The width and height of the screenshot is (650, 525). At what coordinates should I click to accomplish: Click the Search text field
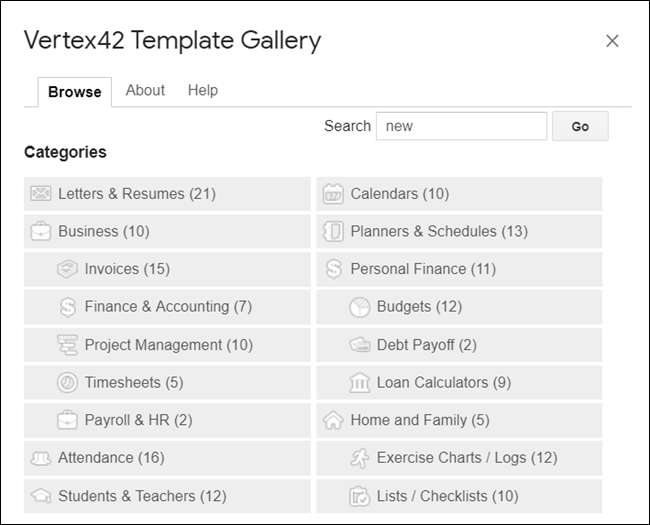(x=461, y=126)
